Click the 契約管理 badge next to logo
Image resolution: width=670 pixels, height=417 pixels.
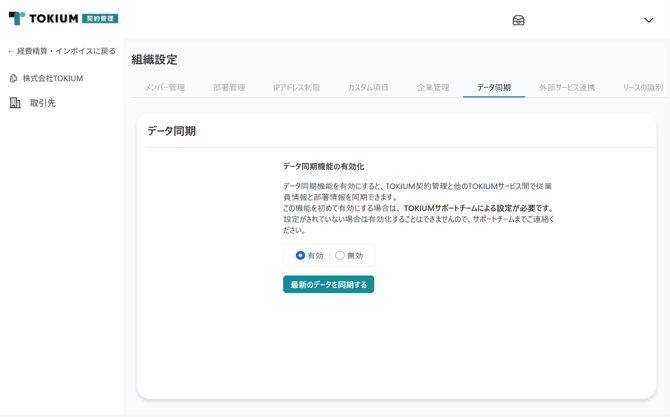tap(100, 18)
